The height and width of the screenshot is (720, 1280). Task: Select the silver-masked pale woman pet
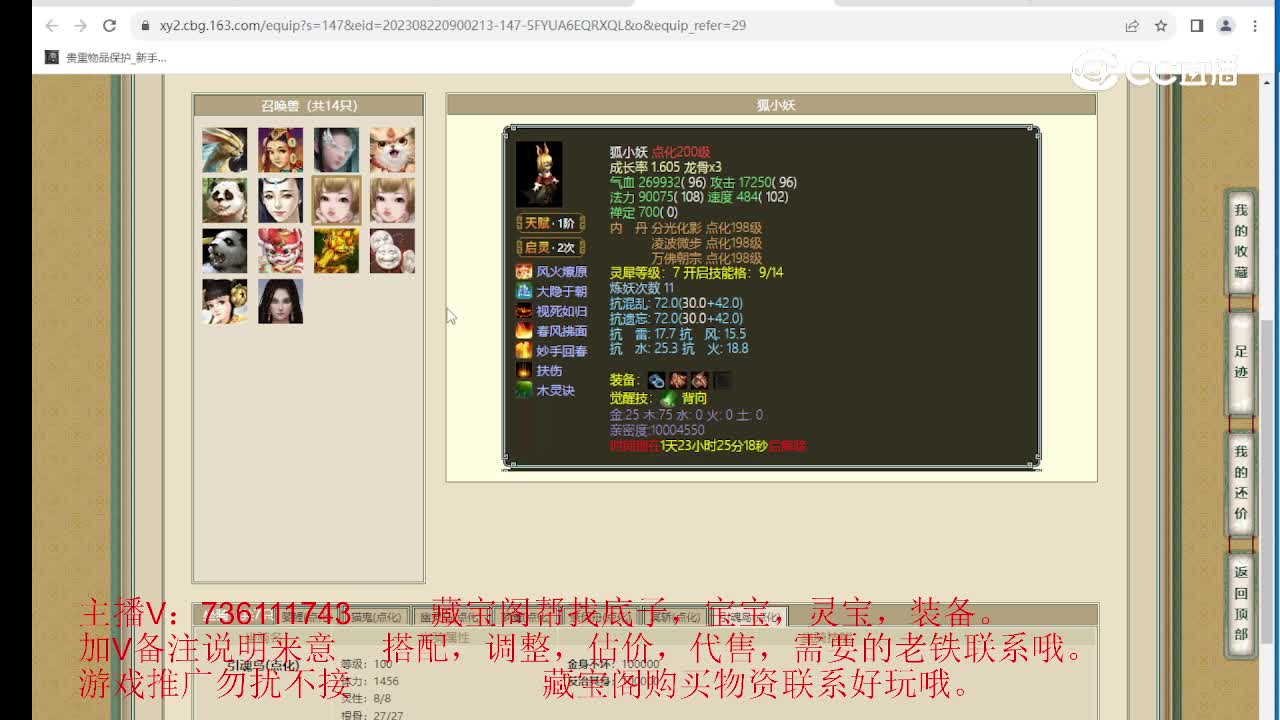tap(336, 150)
